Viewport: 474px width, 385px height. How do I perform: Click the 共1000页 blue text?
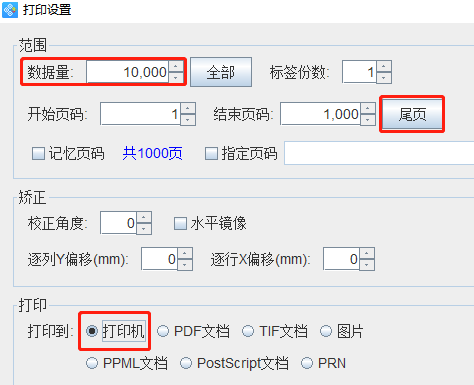coord(152,153)
